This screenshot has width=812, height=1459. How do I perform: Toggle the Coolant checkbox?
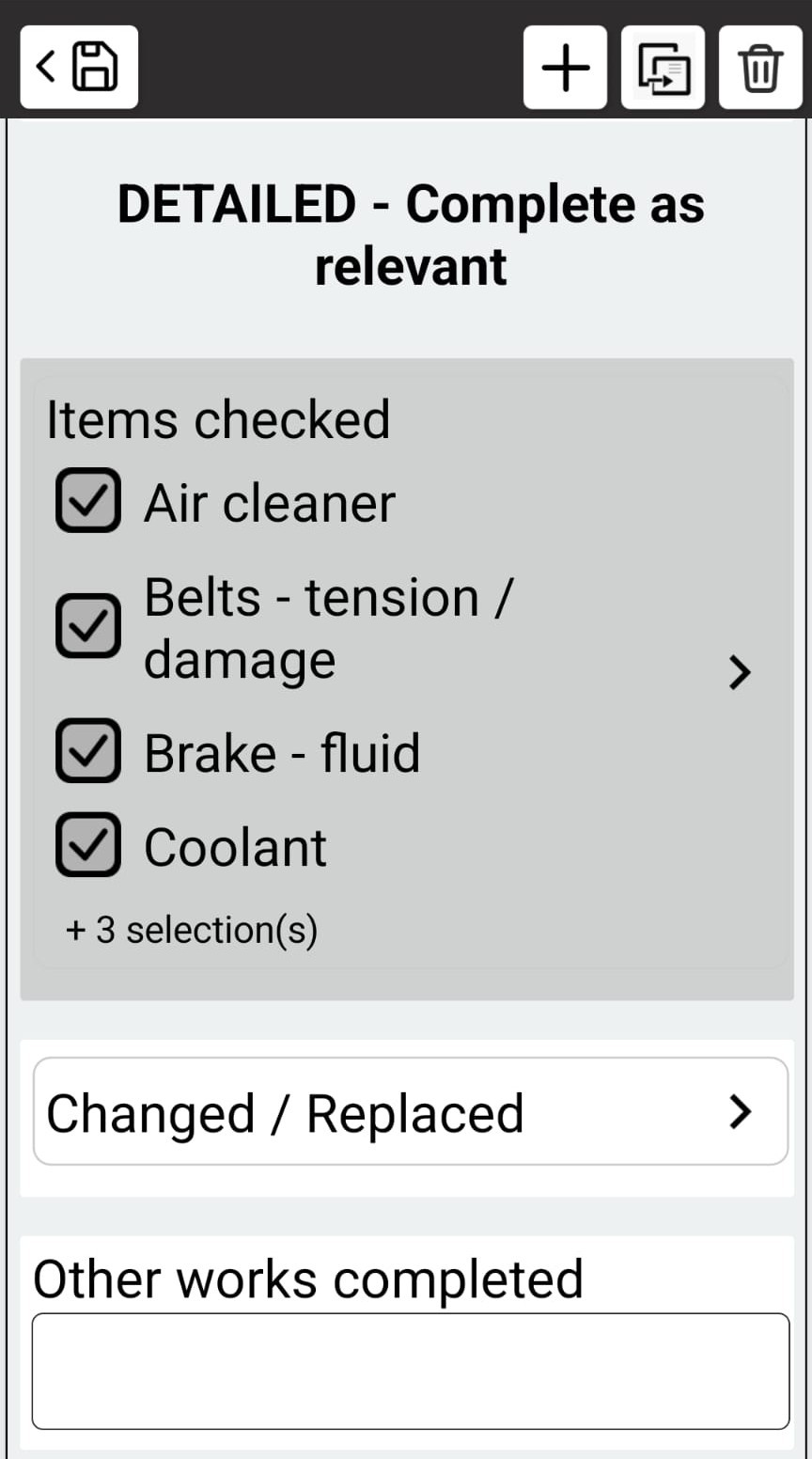click(88, 845)
